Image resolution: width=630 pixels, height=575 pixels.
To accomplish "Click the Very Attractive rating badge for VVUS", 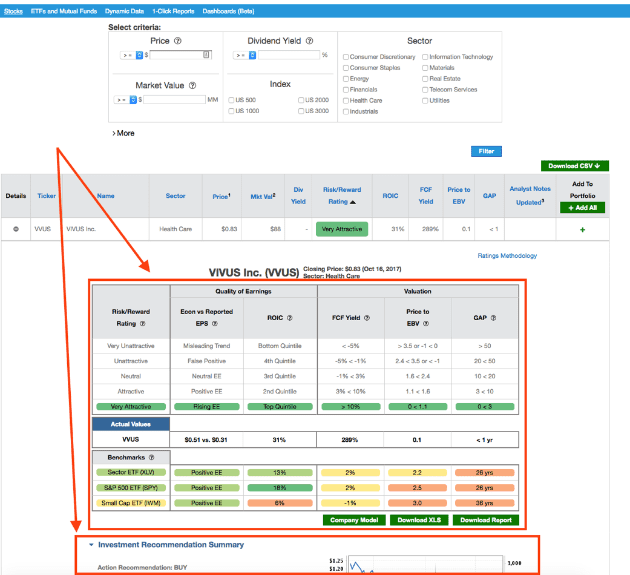I will 342,229.
